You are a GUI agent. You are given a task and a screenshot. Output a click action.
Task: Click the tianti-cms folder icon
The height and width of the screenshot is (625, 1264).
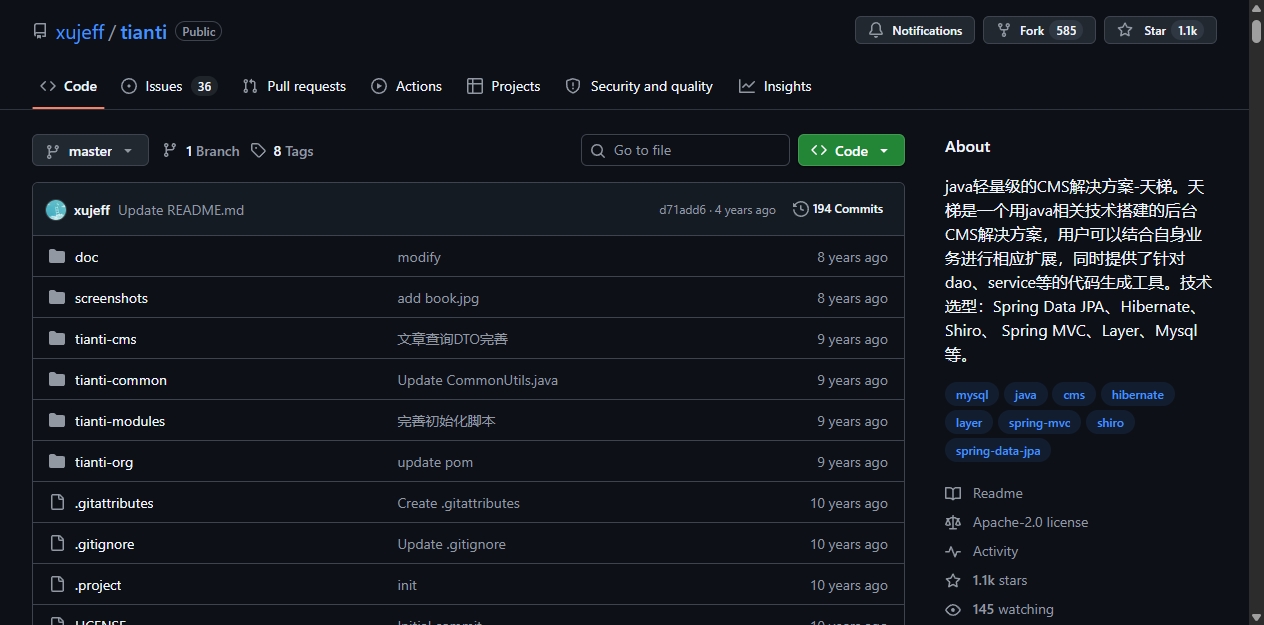[57, 339]
